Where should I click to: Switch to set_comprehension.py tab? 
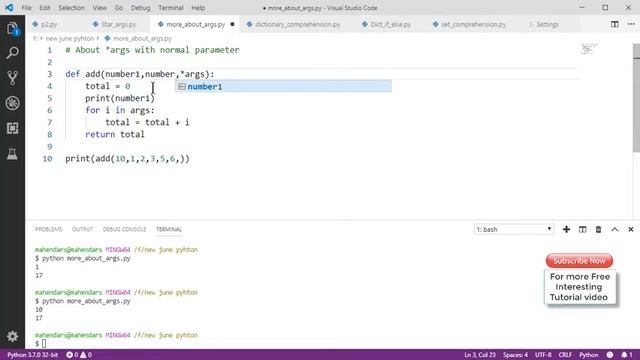(x=473, y=24)
